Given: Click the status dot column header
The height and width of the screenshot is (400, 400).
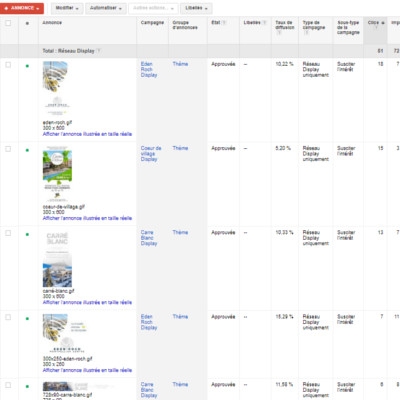Looking at the screenshot, I should click(27, 23).
